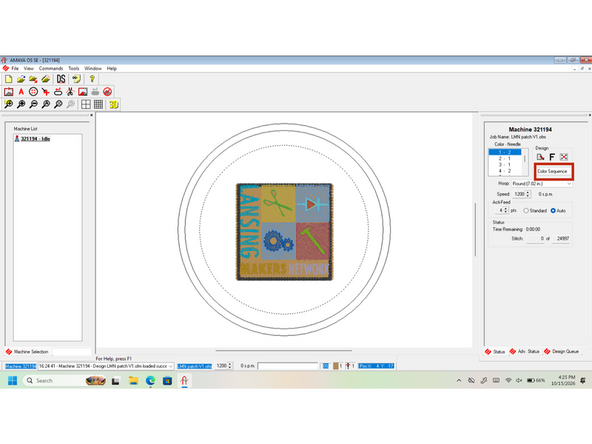Image resolution: width=592 pixels, height=444 pixels.
Task: Toggle the fine grid display icon
Action: (x=98, y=104)
